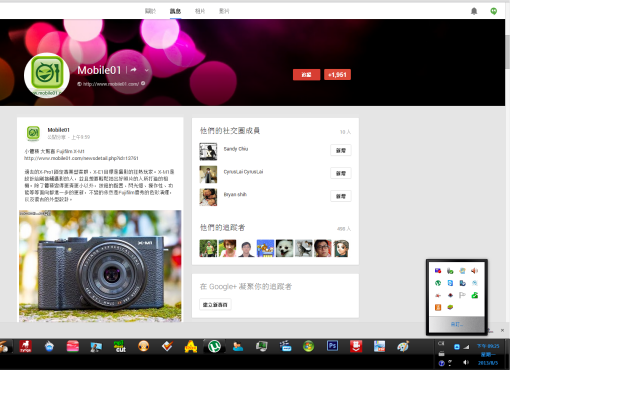Click the 建立新專頁 create page button
The image size is (640, 400).
(x=215, y=304)
